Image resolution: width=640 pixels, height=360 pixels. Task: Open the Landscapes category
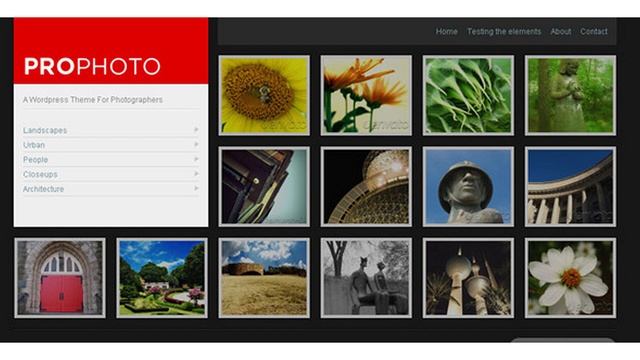(x=45, y=130)
